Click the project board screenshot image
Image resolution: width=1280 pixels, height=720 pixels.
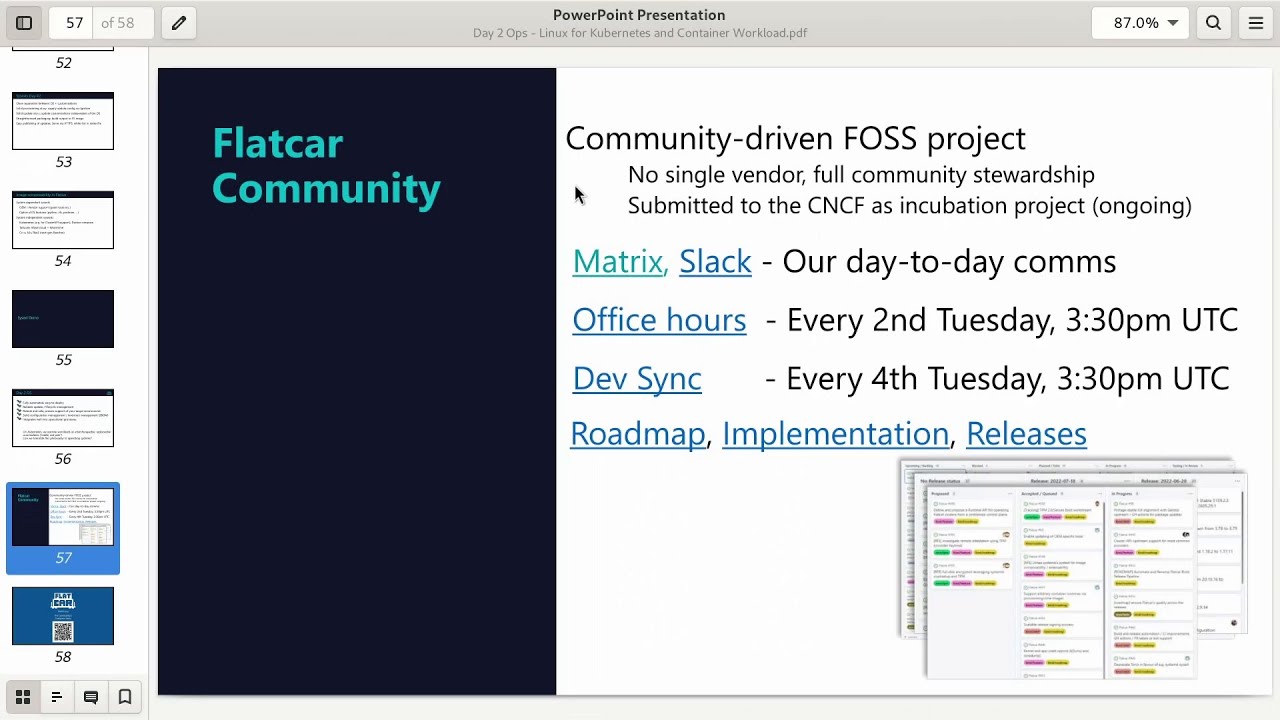pos(1073,569)
